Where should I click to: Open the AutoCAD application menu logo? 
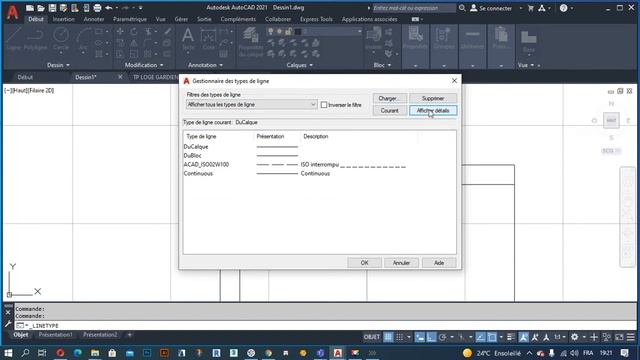(13, 12)
